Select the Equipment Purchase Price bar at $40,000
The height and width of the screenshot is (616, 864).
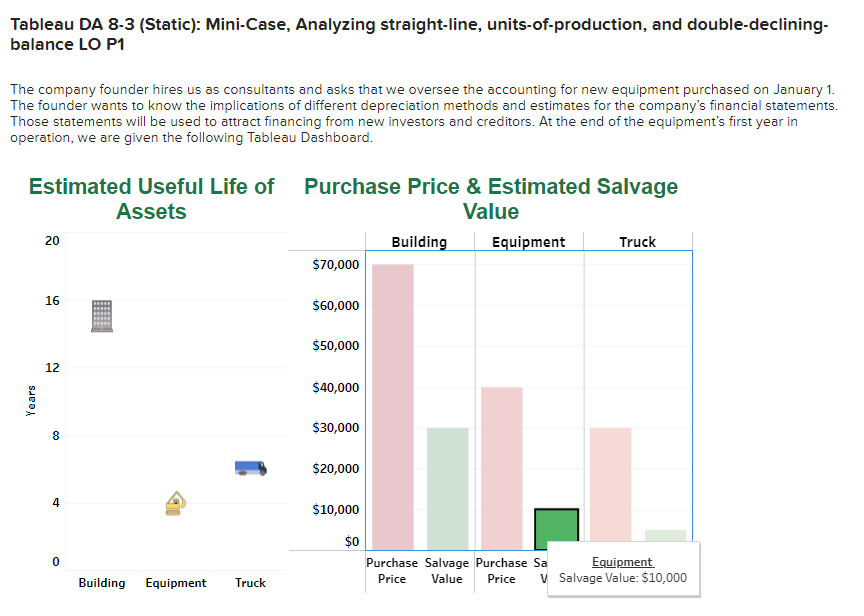500,462
